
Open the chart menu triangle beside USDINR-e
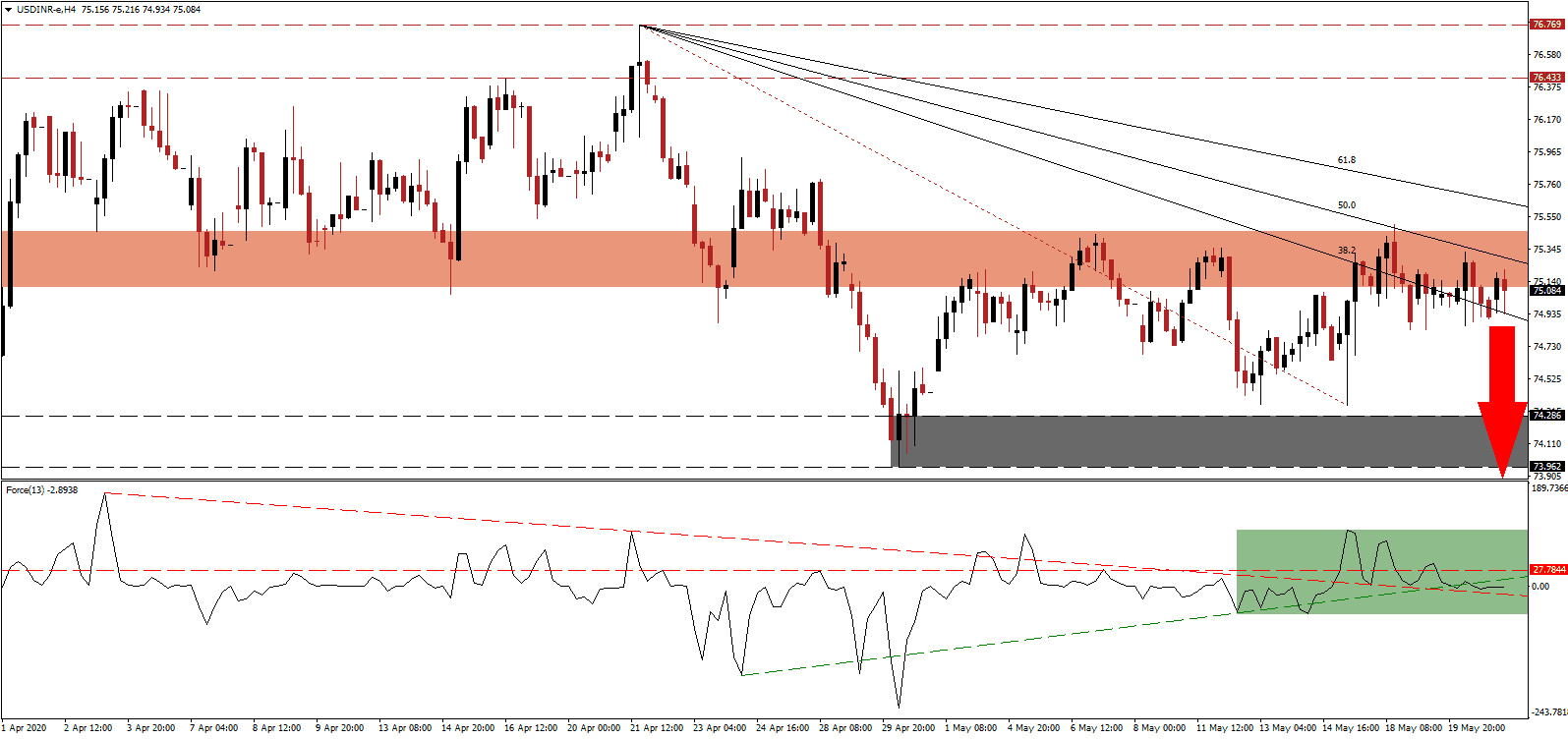[8, 10]
